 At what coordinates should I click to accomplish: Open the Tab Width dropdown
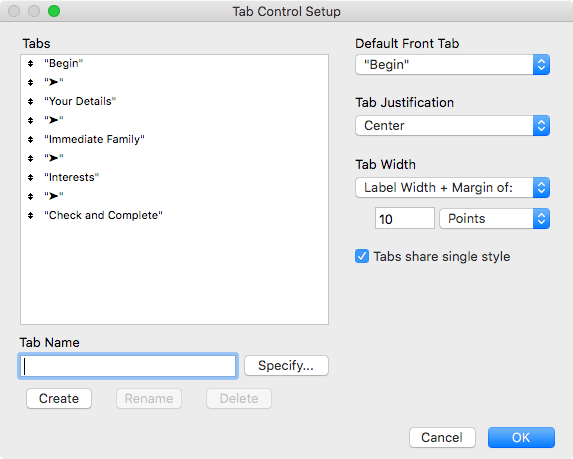(x=452, y=188)
